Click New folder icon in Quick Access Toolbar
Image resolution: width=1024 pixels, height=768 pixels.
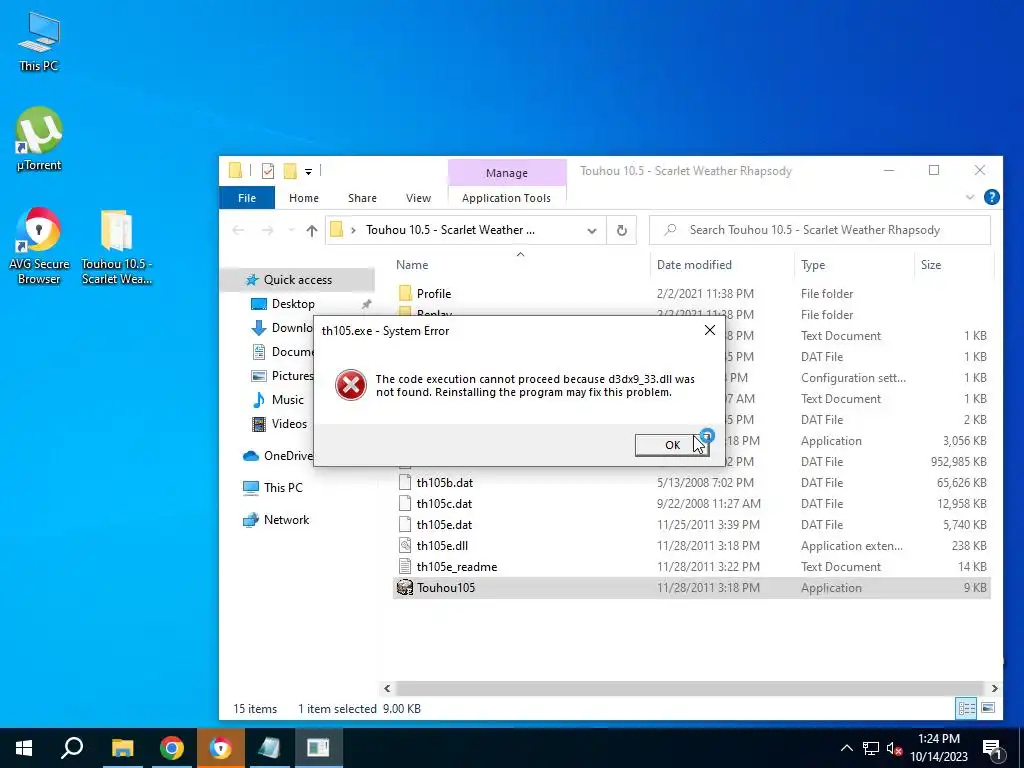click(x=290, y=171)
